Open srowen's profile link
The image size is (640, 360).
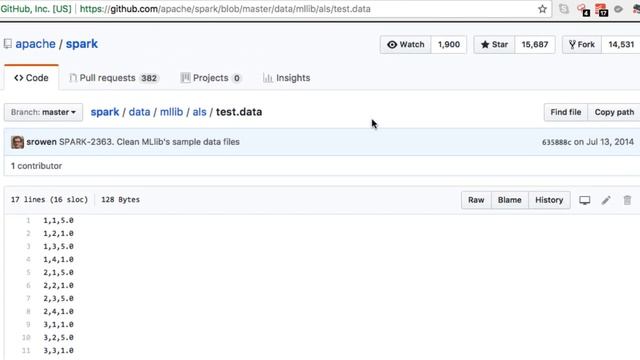pyautogui.click(x=41, y=142)
